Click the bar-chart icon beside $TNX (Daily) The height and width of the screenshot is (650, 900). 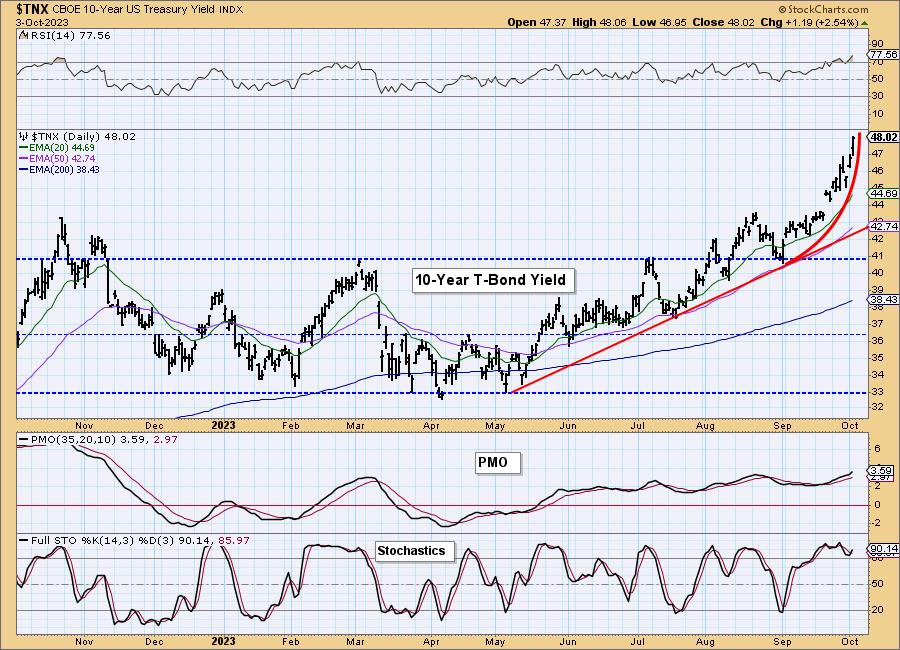click(x=24, y=136)
